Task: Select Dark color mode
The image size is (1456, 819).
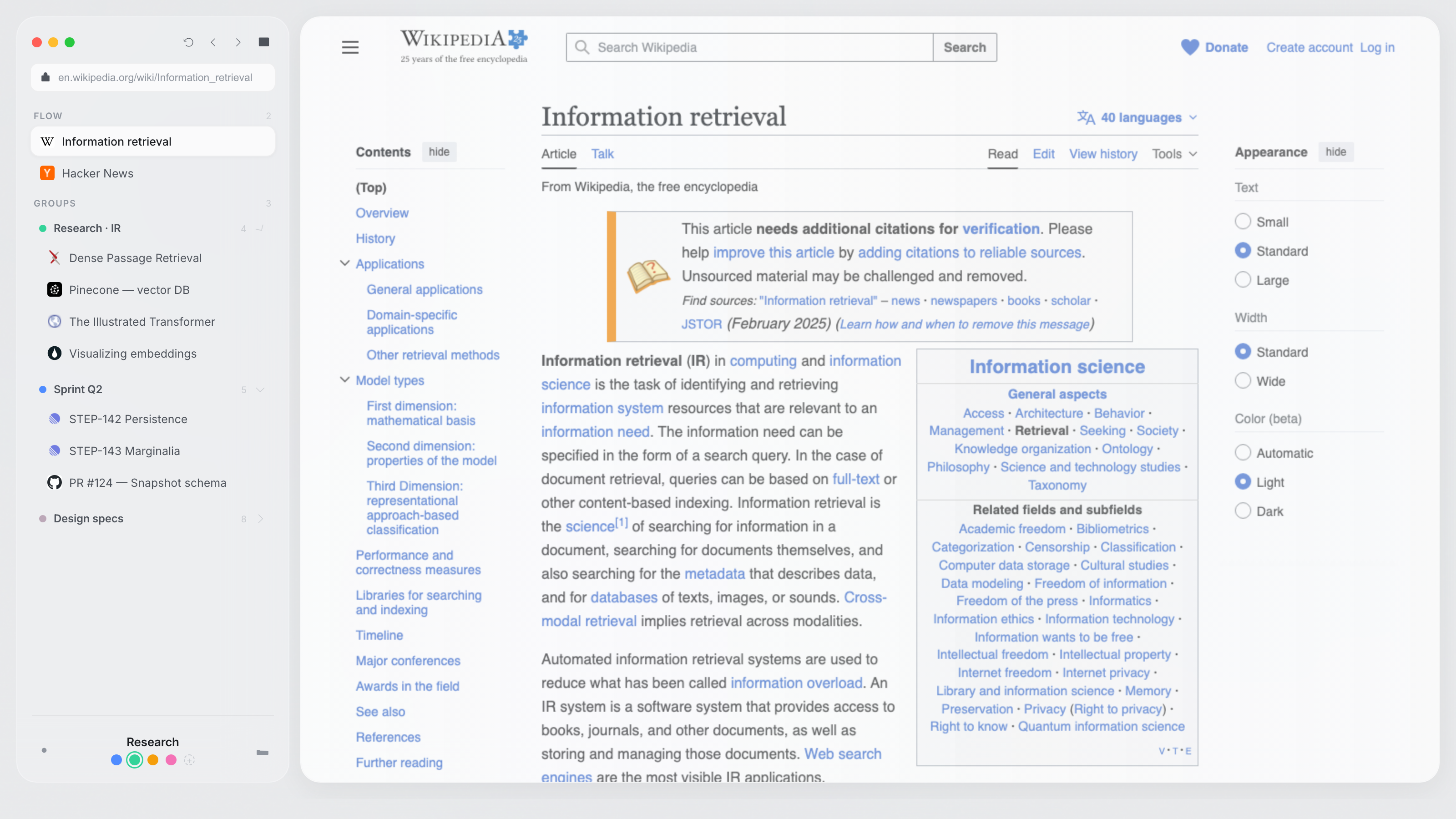Action: [1242, 511]
